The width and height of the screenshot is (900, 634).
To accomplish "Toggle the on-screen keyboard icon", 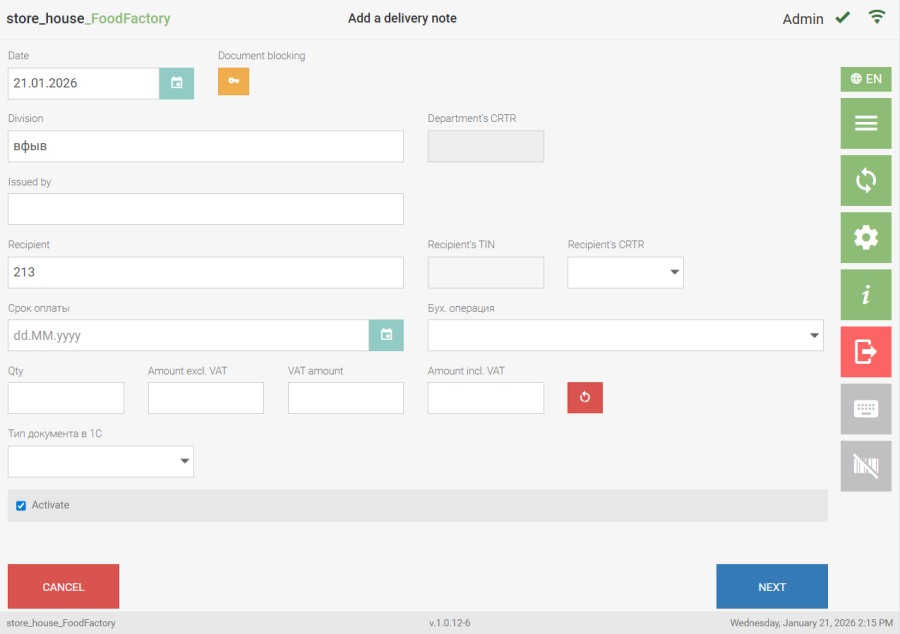I will click(865, 409).
